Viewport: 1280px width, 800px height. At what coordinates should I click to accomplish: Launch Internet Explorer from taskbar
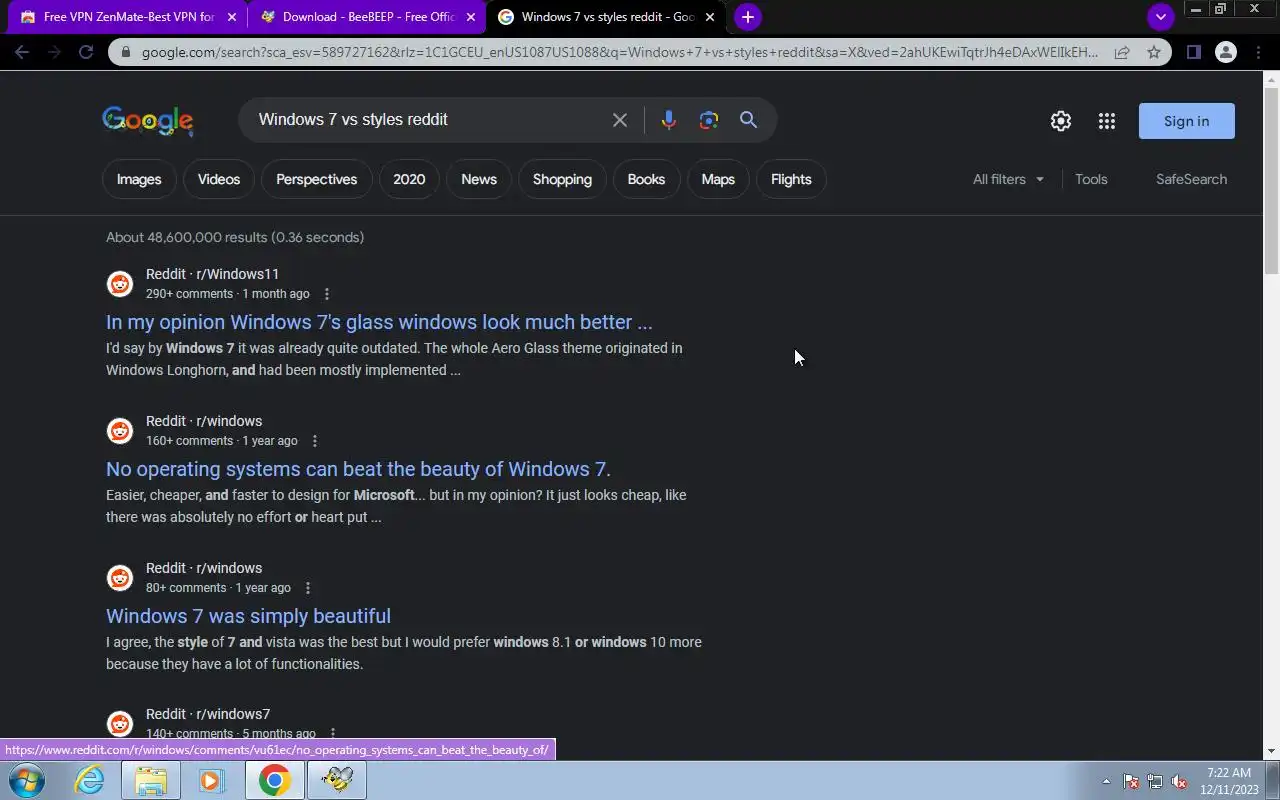[x=90, y=780]
